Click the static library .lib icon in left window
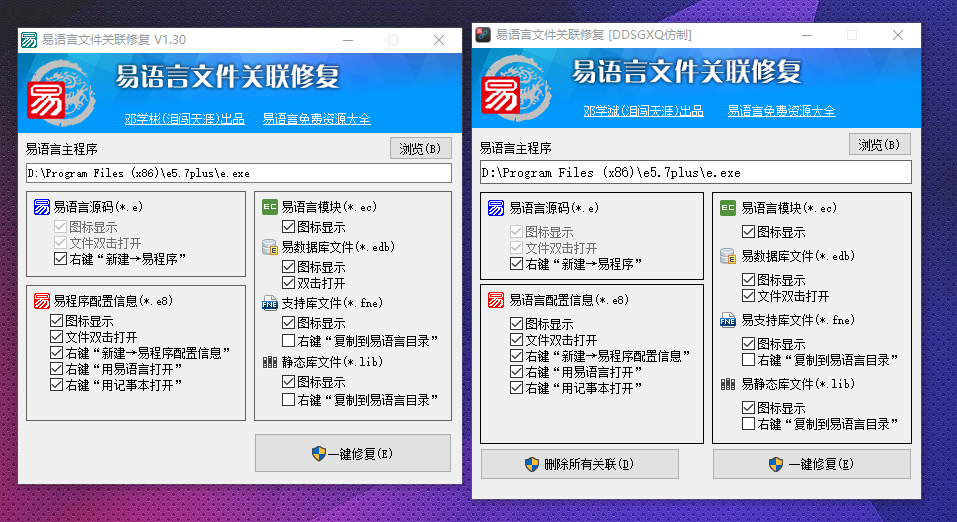The height and width of the screenshot is (522, 957). click(x=270, y=362)
